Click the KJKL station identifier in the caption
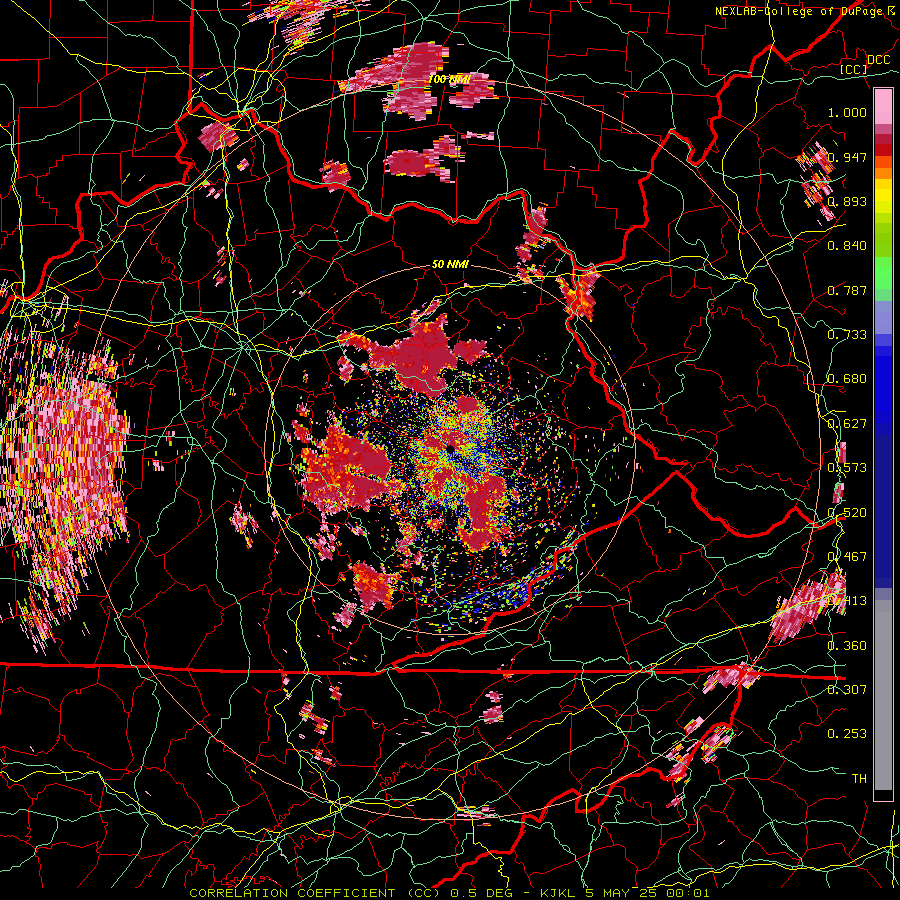 (x=560, y=893)
